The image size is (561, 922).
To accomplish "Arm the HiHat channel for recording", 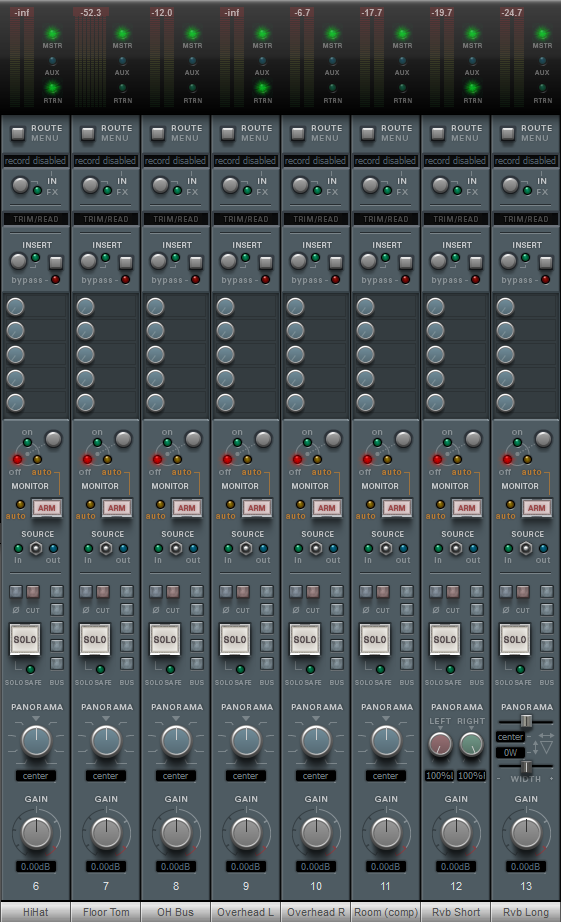I will coord(46,508).
